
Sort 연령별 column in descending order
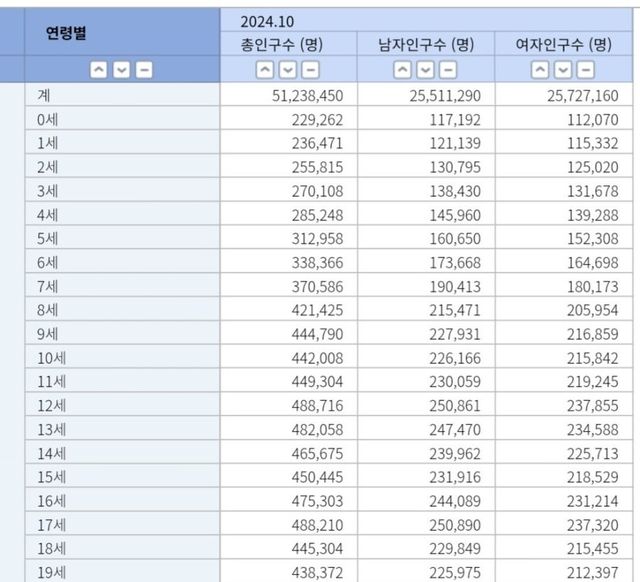(x=121, y=70)
